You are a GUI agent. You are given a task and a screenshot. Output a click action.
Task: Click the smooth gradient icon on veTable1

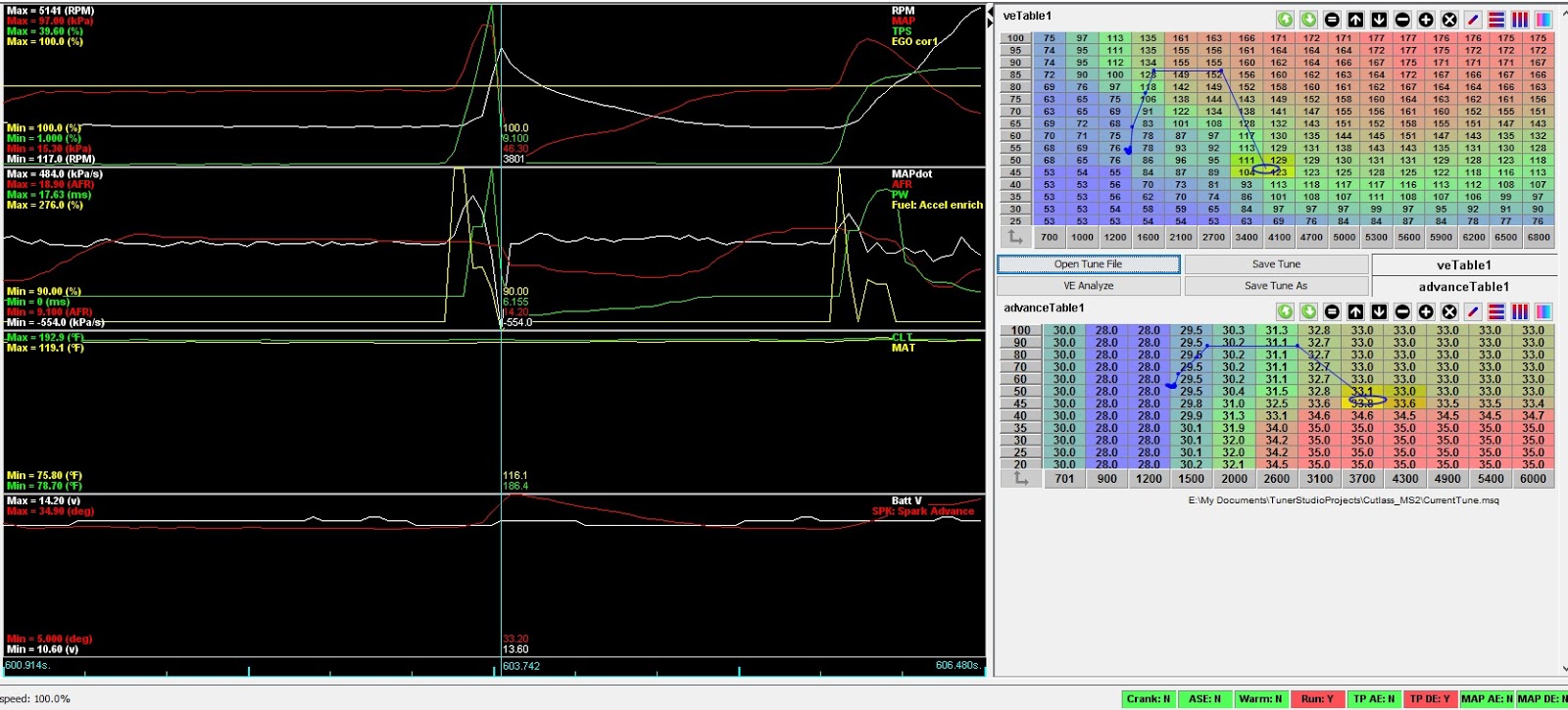[x=1543, y=20]
